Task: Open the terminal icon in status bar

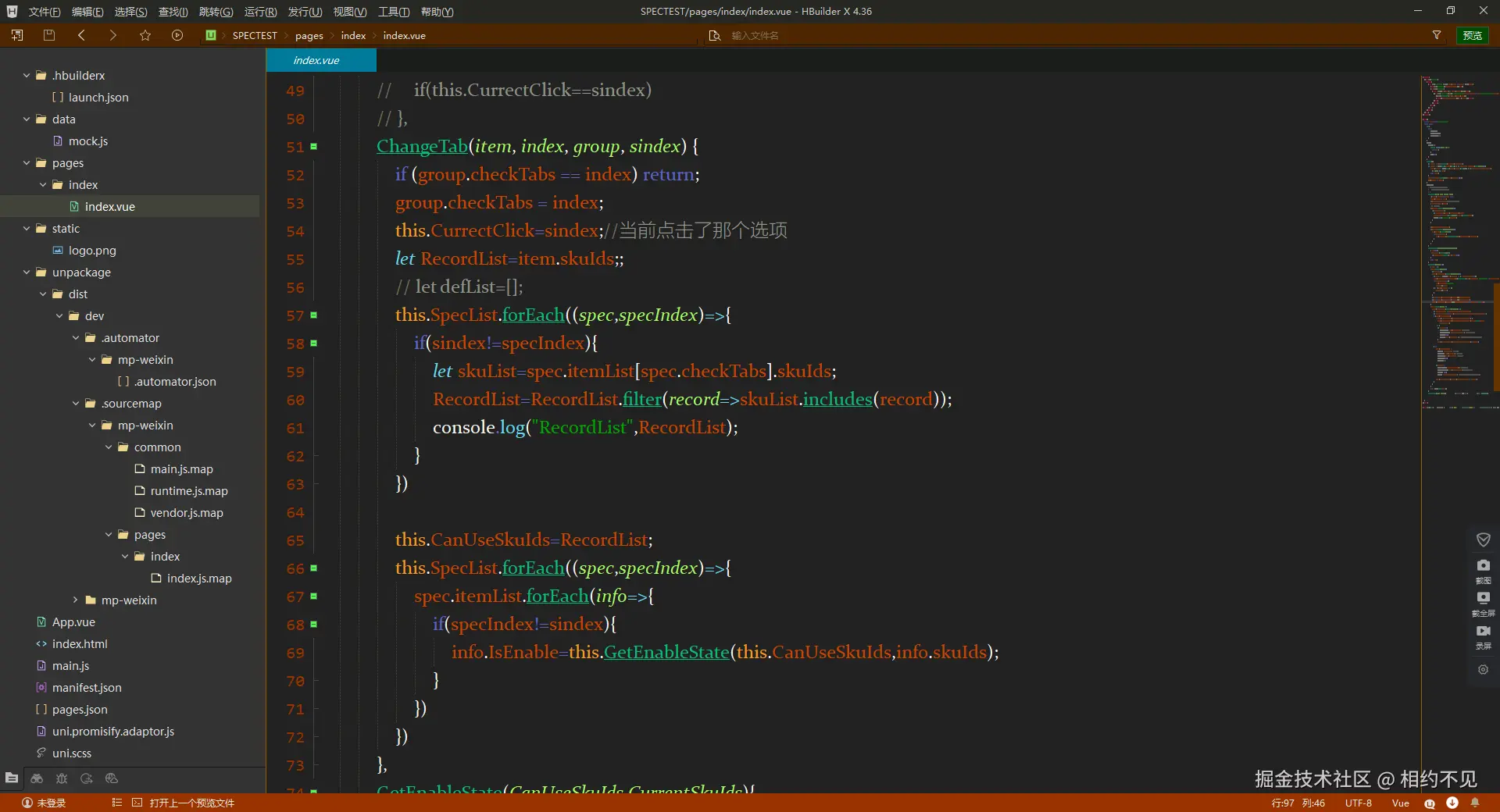Action: point(137,803)
